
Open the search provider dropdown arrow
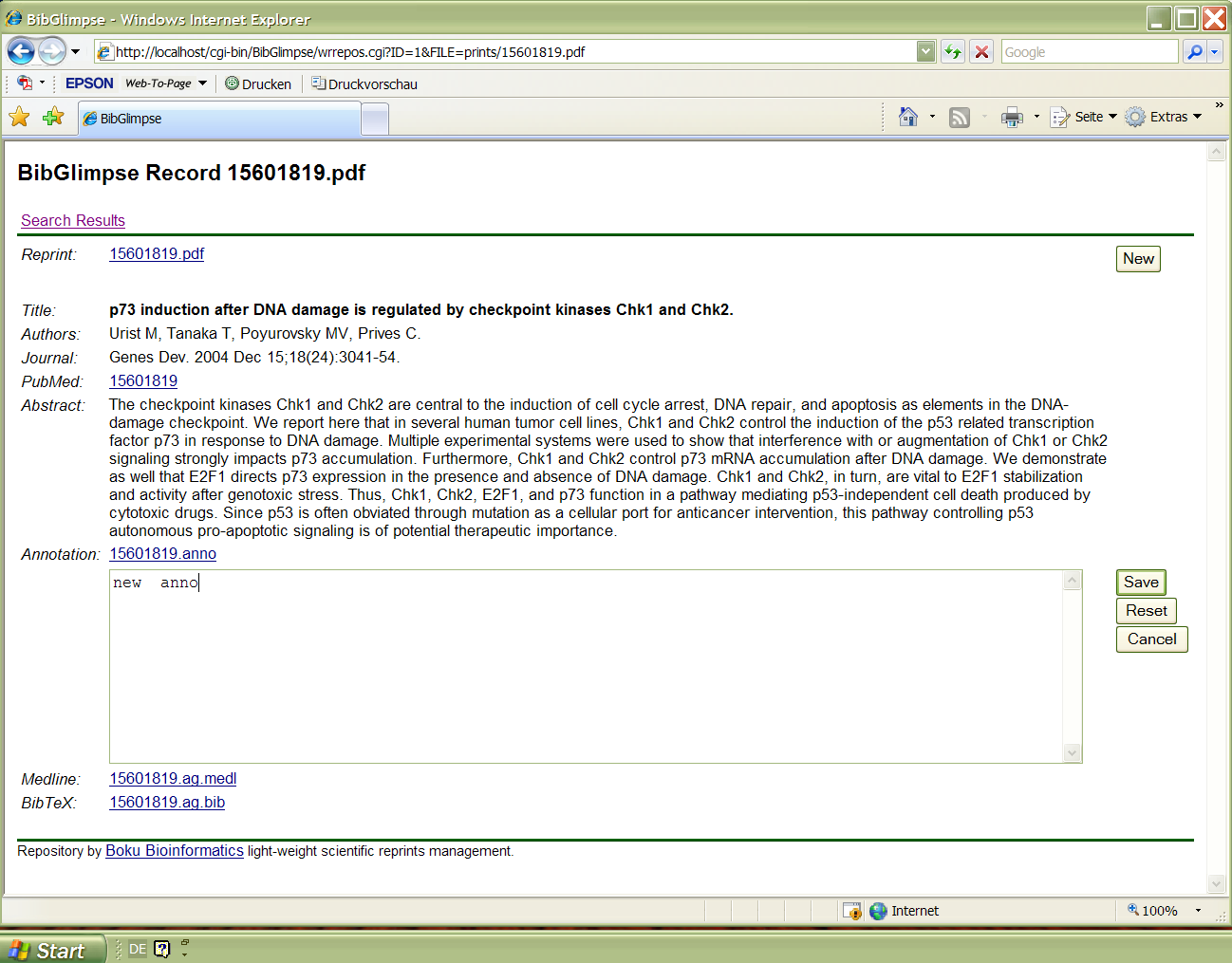click(x=1215, y=52)
